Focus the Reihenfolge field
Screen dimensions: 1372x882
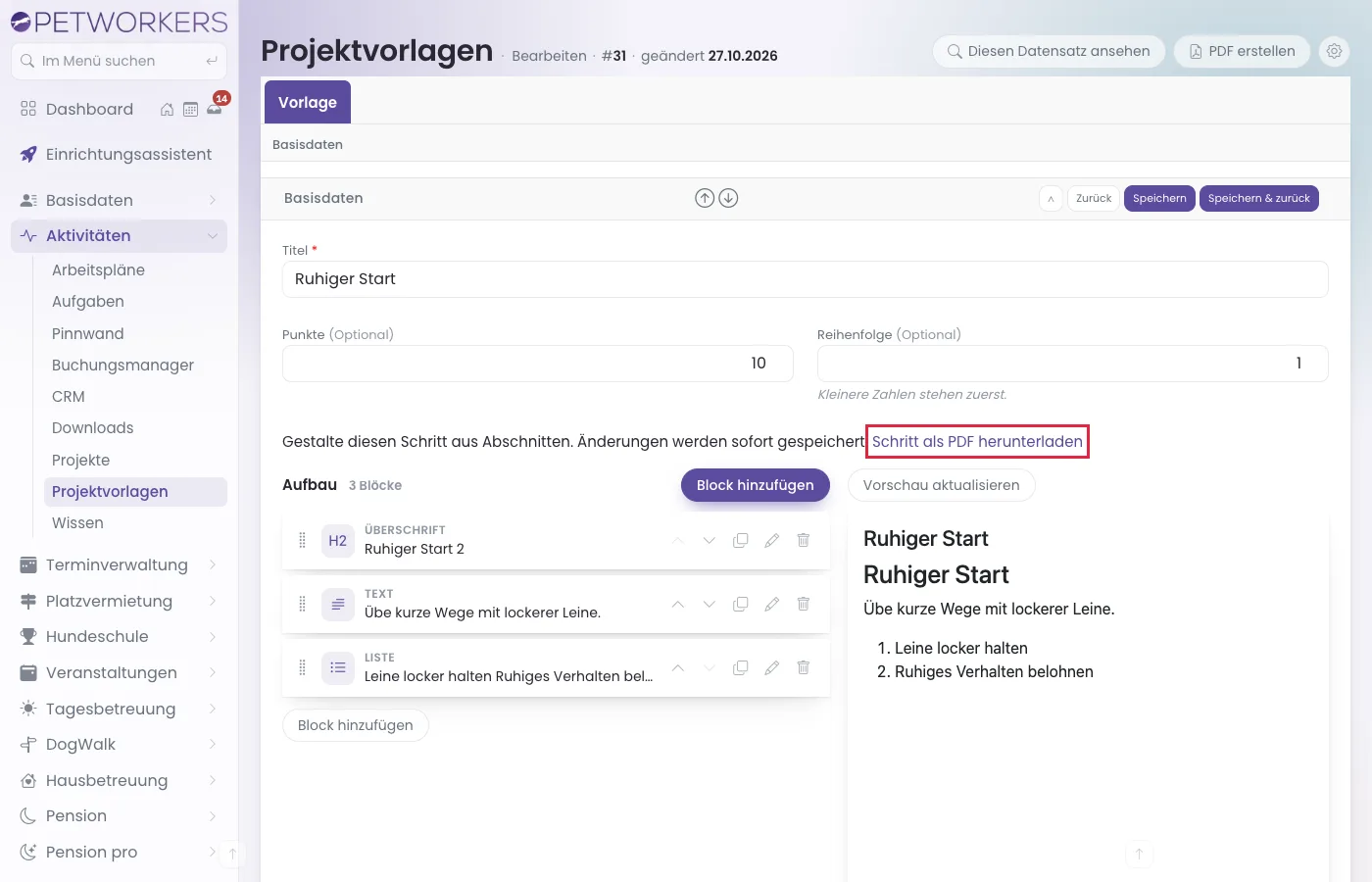1072,364
